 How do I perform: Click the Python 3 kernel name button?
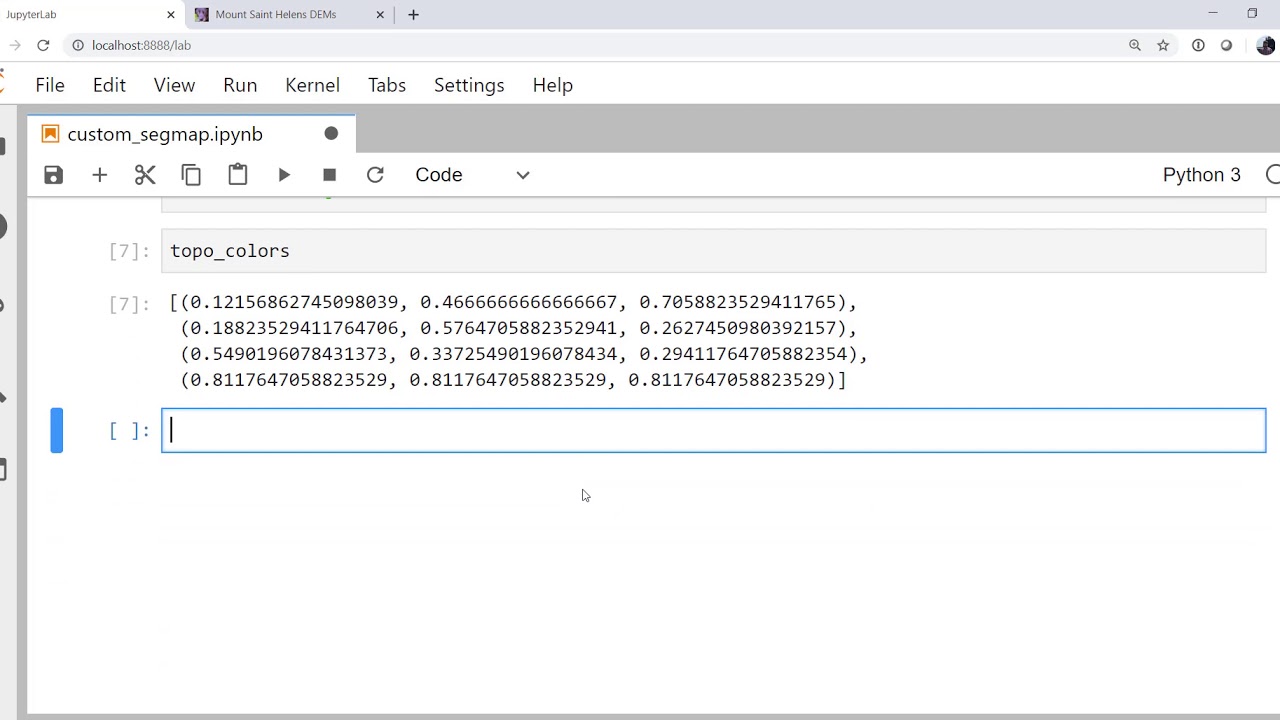pos(1201,175)
